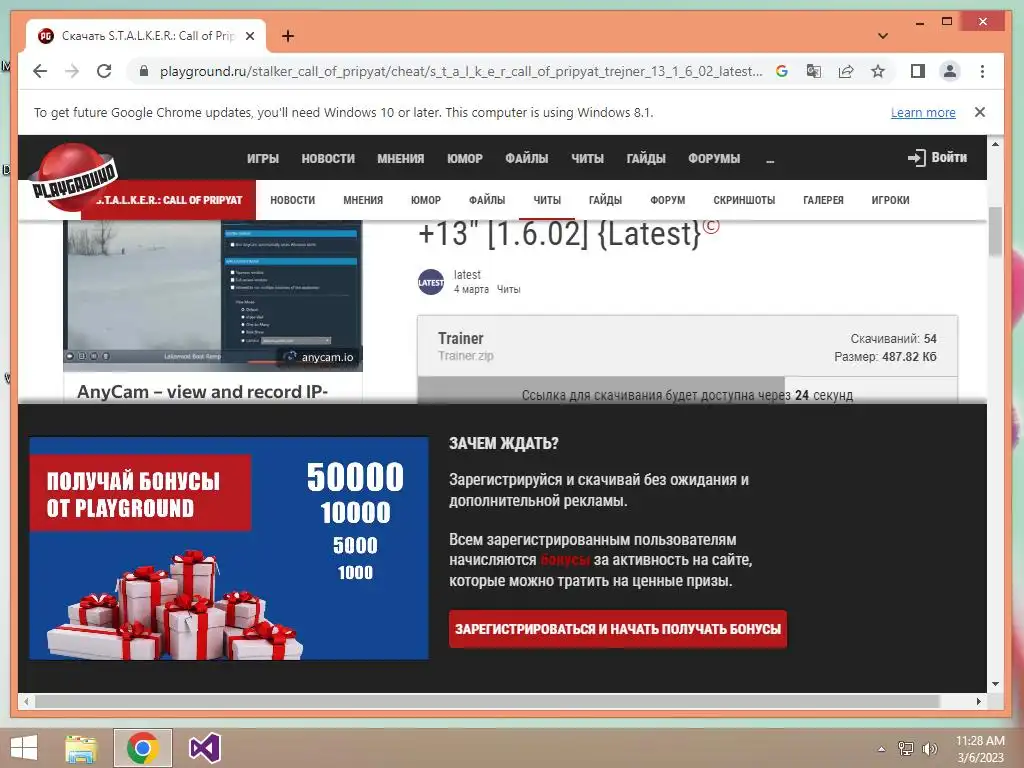Close the S.T.A.L.K.E.R. tab
This screenshot has width=1024, height=768.
click(249, 36)
